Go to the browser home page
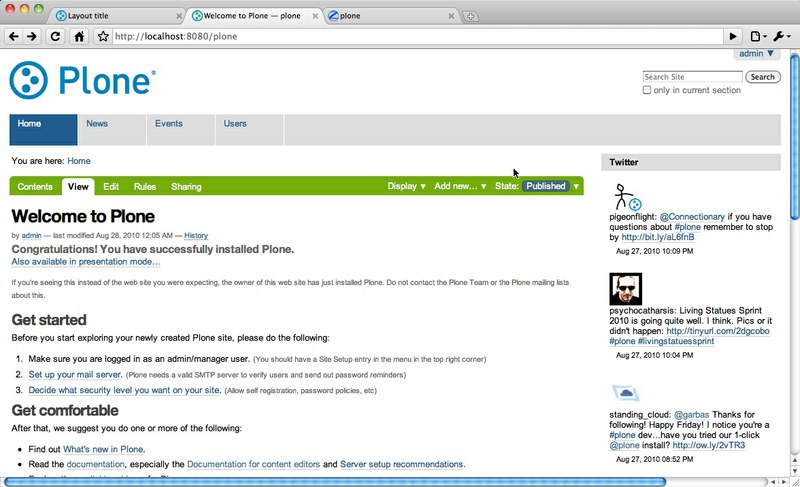 pyautogui.click(x=80, y=36)
